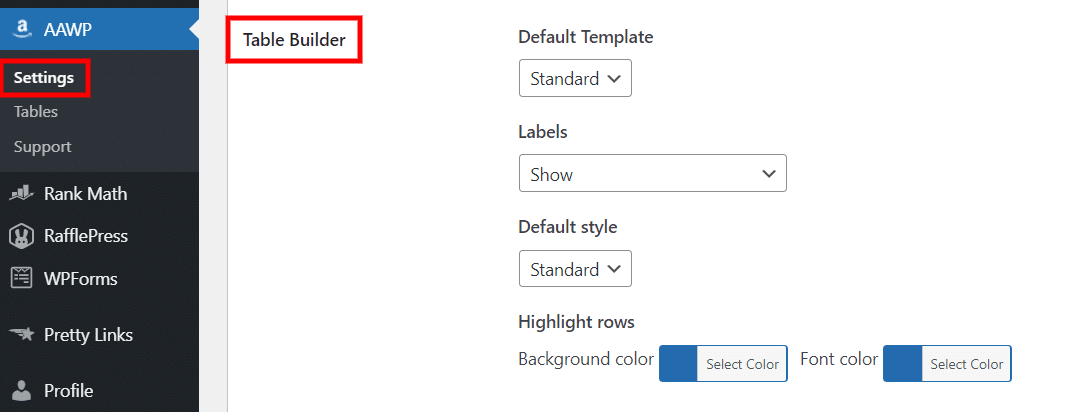The height and width of the screenshot is (412, 1065).
Task: Open the Default Template dropdown
Action: pyautogui.click(x=575, y=78)
